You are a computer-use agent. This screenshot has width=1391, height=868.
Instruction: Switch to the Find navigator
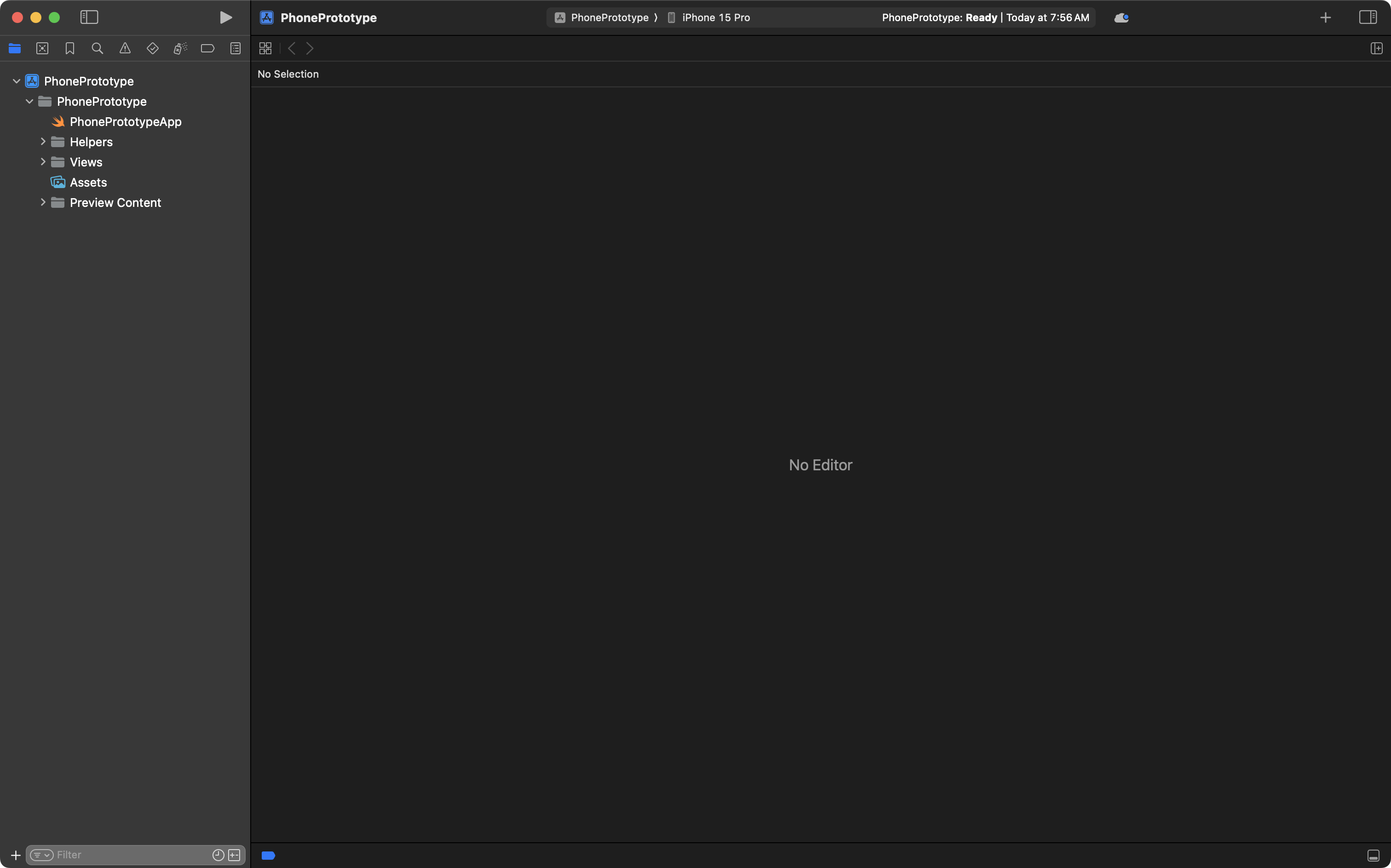(97, 49)
